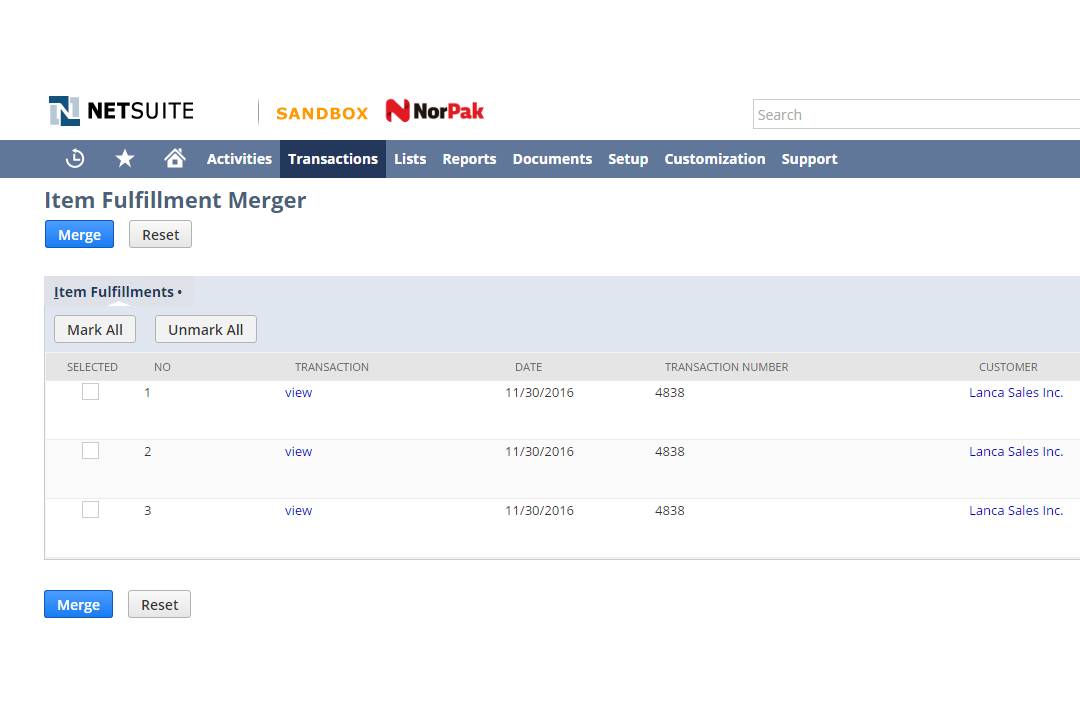Click Unmark All button
The width and height of the screenshot is (1080, 720).
click(206, 329)
